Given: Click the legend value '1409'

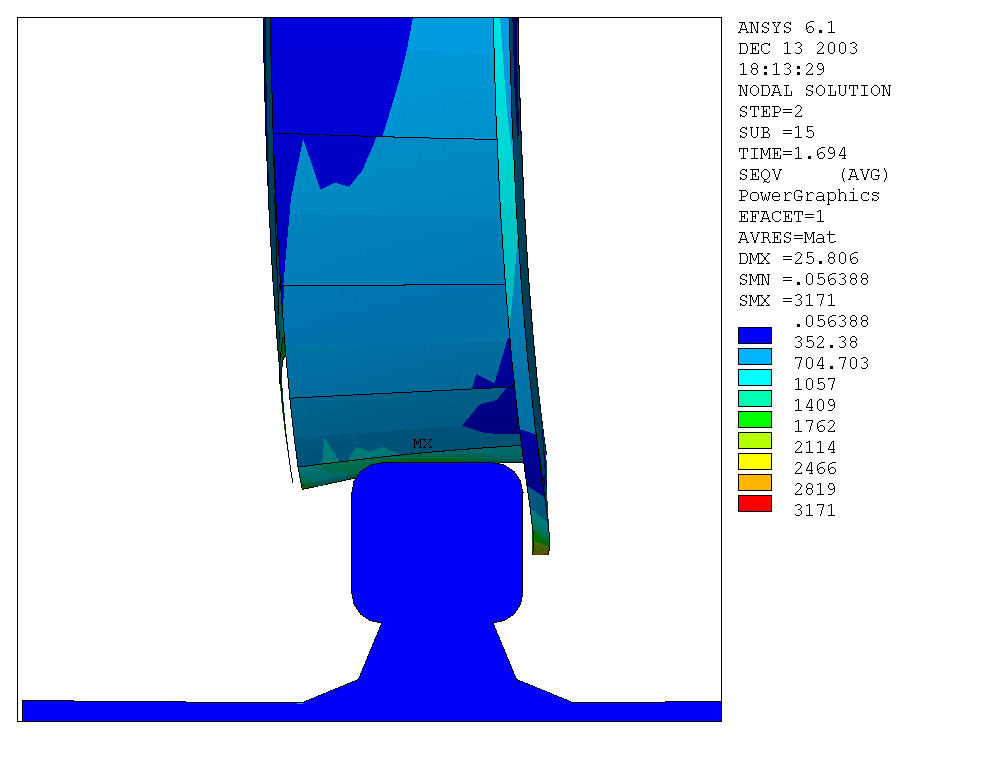Looking at the screenshot, I should (x=815, y=405).
